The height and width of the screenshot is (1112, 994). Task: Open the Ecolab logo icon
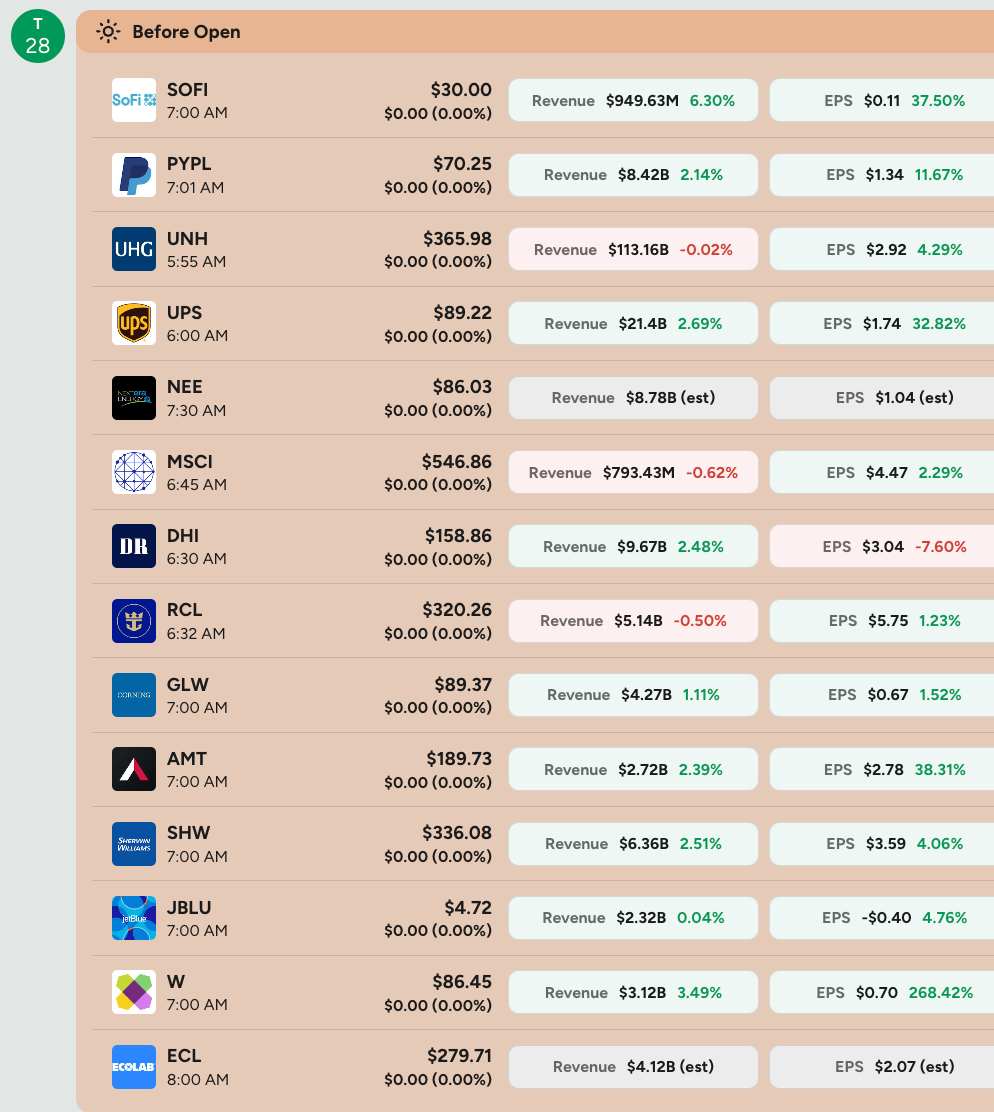pos(134,1067)
